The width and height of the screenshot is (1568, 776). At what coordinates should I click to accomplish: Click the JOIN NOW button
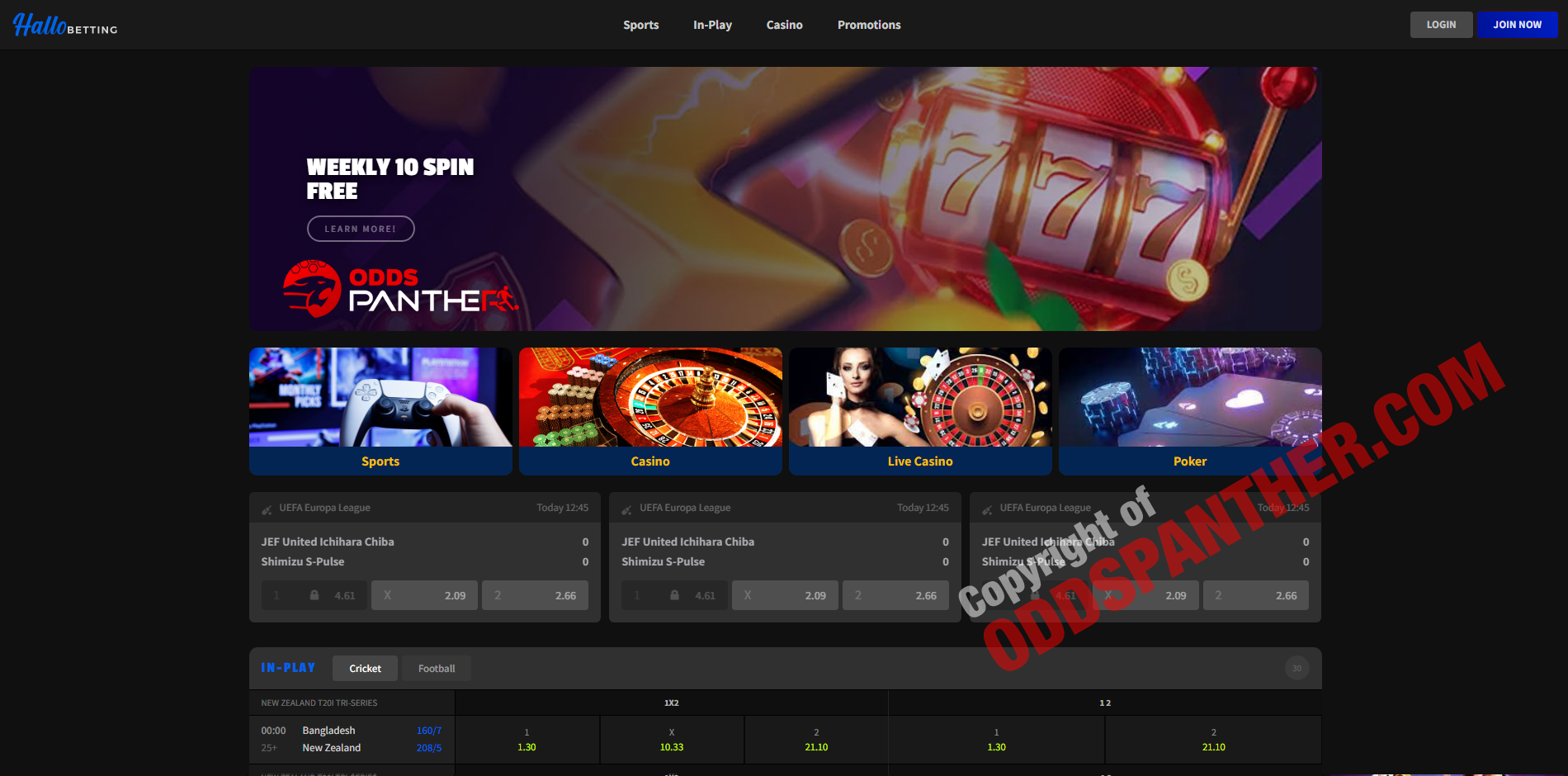point(1517,25)
